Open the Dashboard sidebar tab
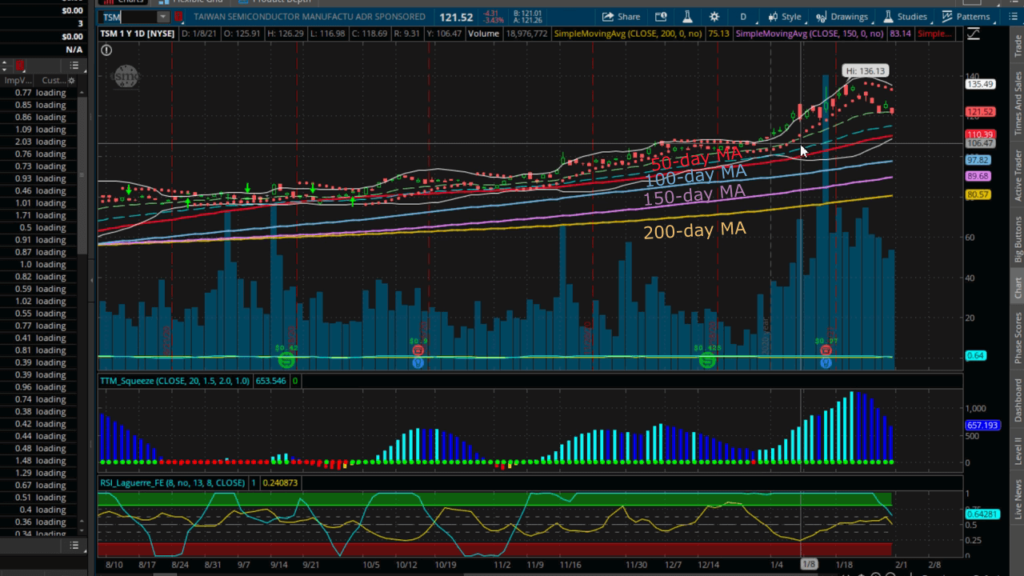The width and height of the screenshot is (1024, 576). click(1017, 400)
